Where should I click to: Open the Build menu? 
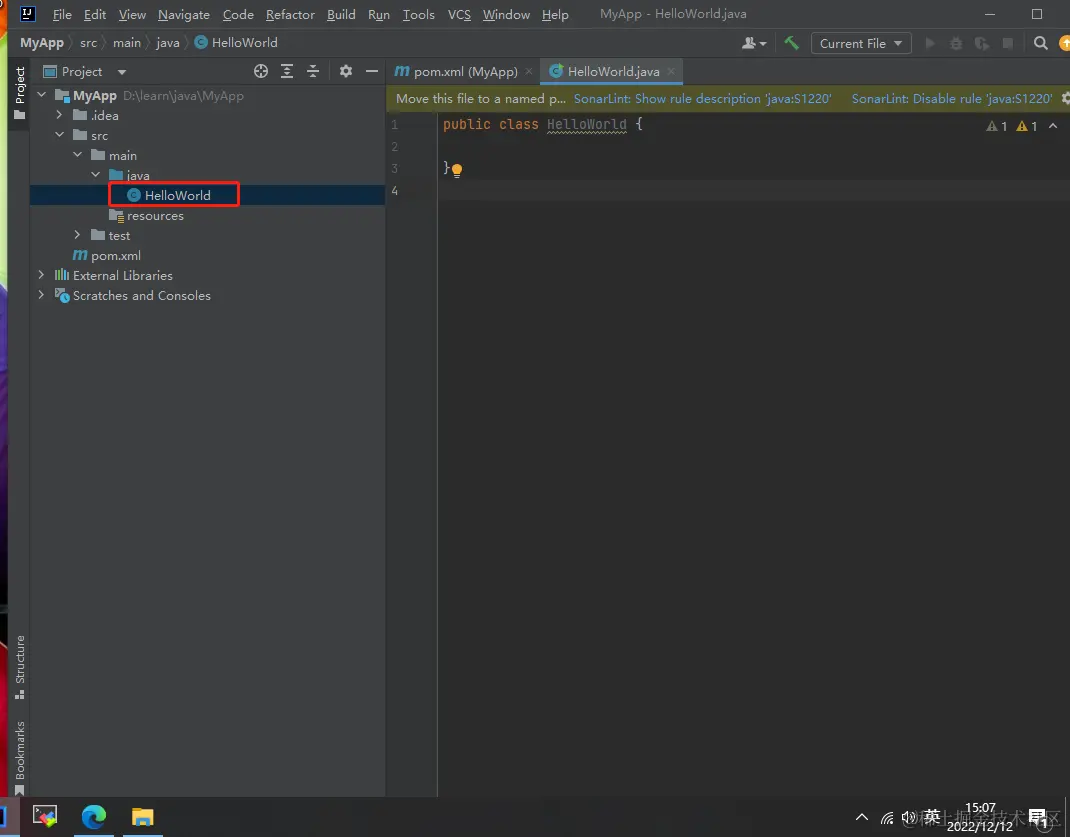[341, 14]
